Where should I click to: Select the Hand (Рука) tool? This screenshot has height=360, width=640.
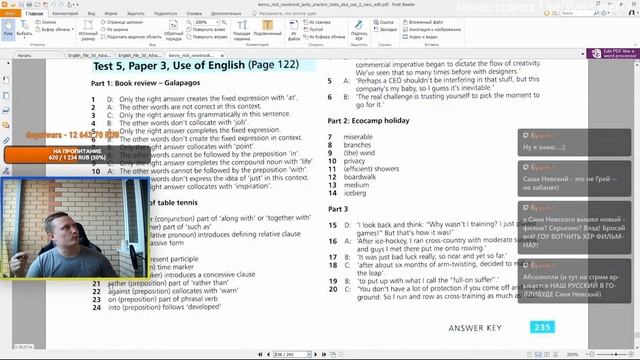point(8,29)
